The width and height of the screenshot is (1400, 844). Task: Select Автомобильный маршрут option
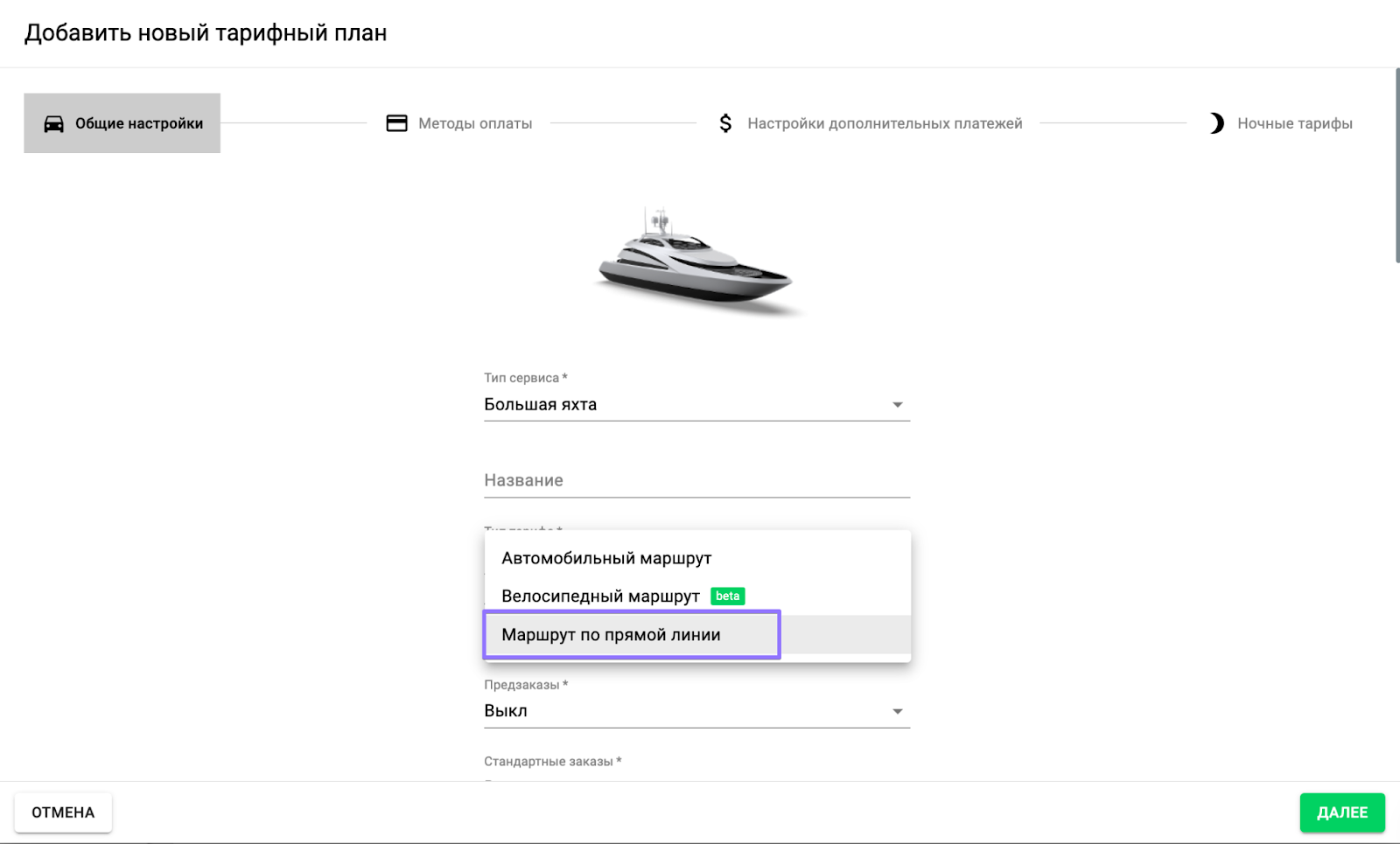tap(606, 558)
